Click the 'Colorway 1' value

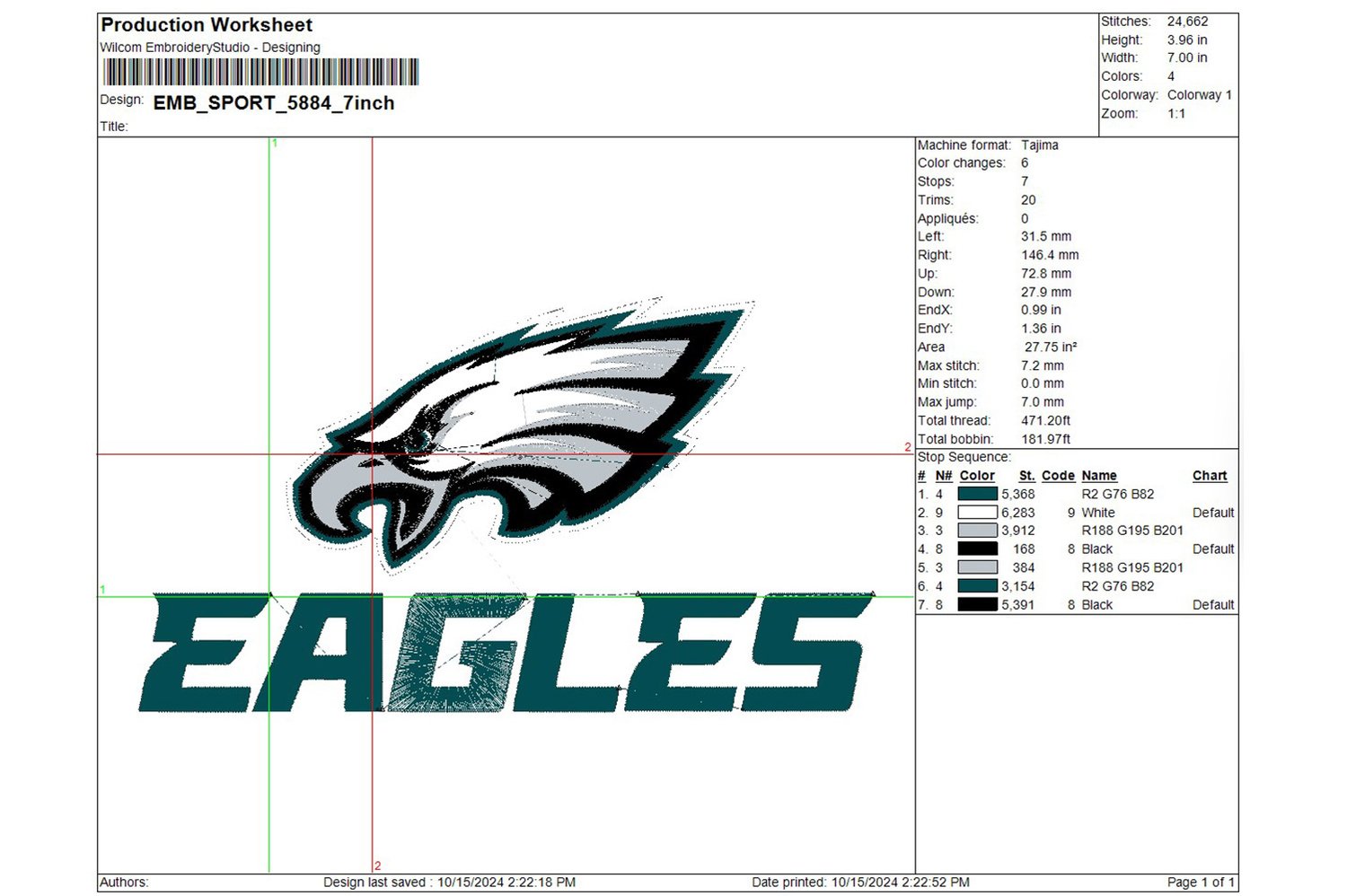(1200, 95)
